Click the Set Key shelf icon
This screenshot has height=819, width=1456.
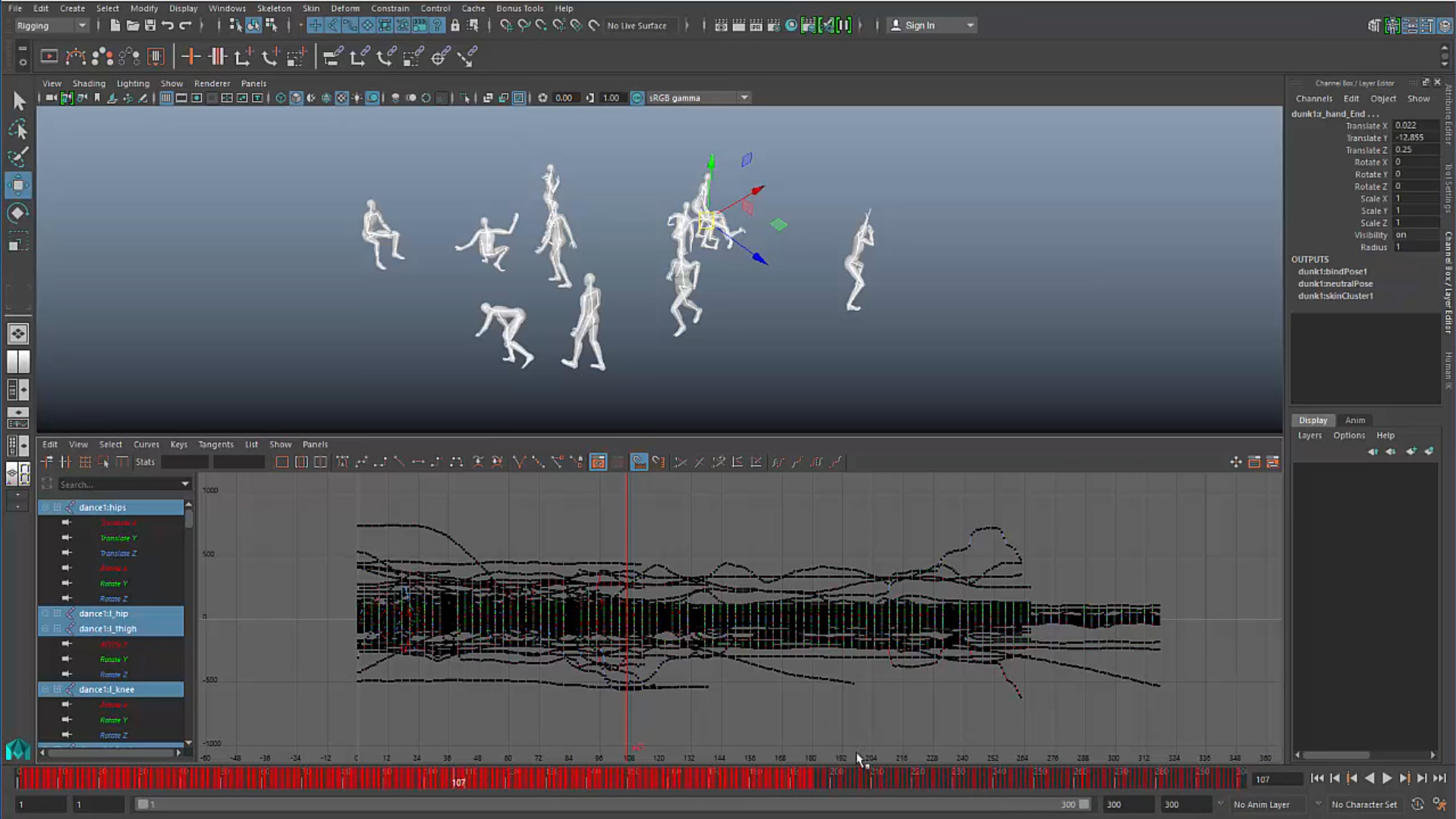click(190, 56)
